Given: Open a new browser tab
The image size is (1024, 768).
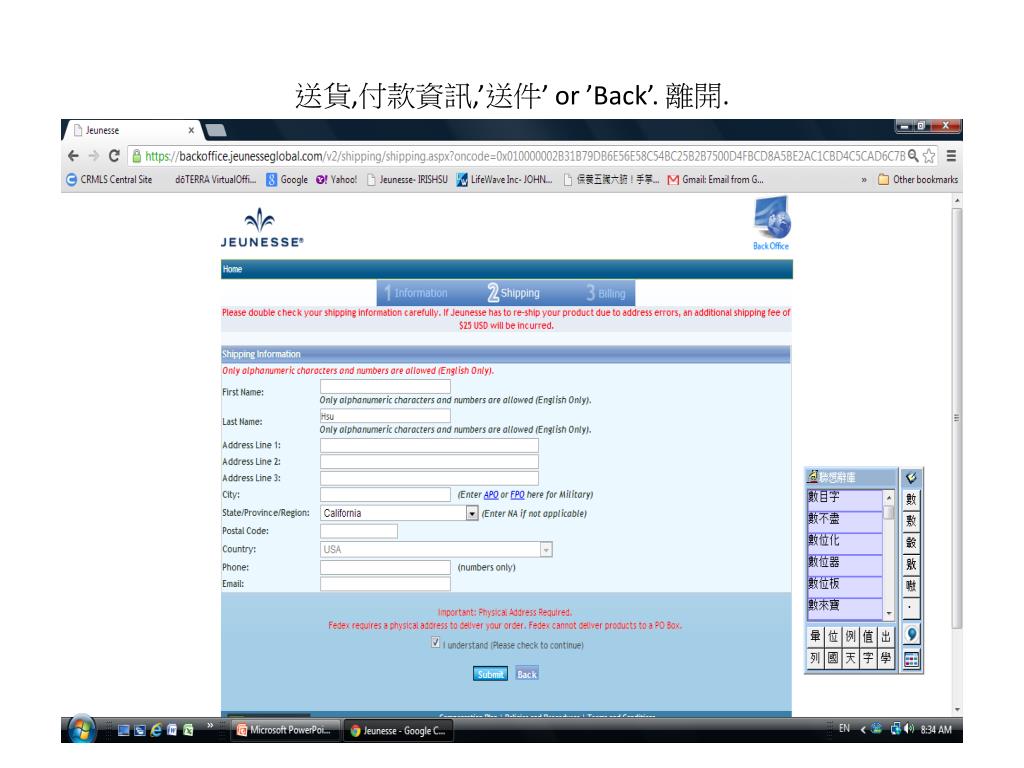Looking at the screenshot, I should click(x=216, y=130).
